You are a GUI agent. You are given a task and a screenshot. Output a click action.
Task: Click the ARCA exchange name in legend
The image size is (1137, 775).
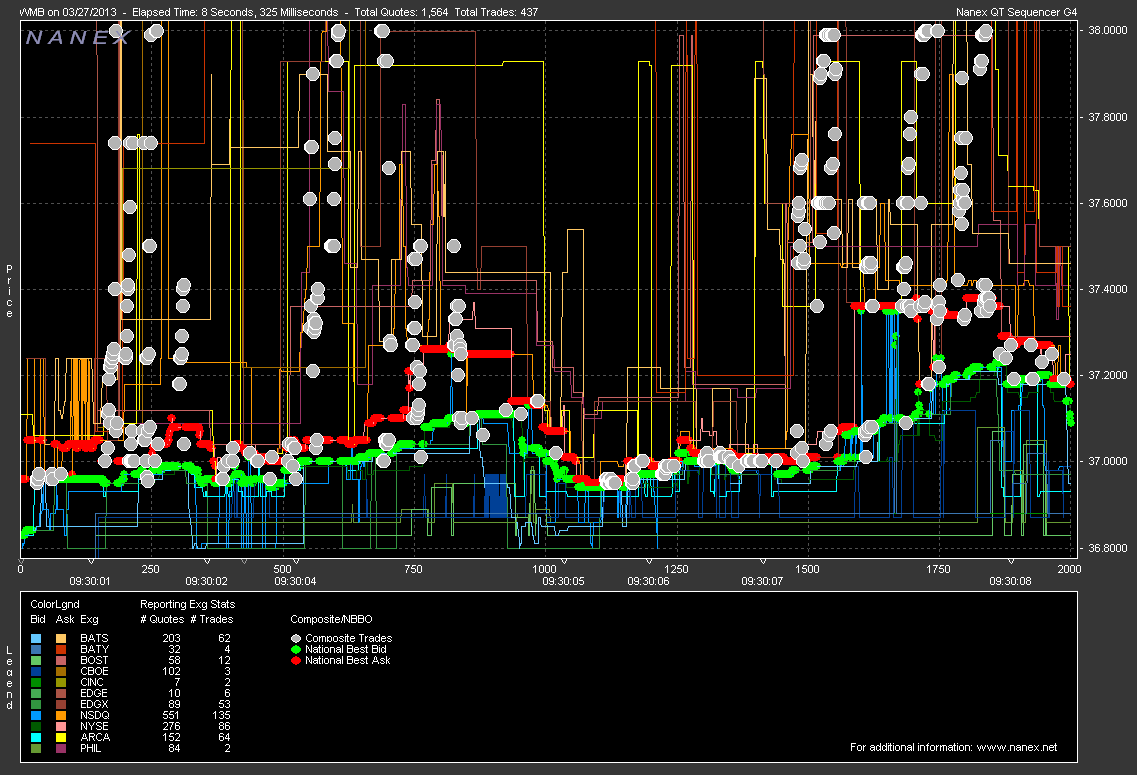click(x=95, y=737)
